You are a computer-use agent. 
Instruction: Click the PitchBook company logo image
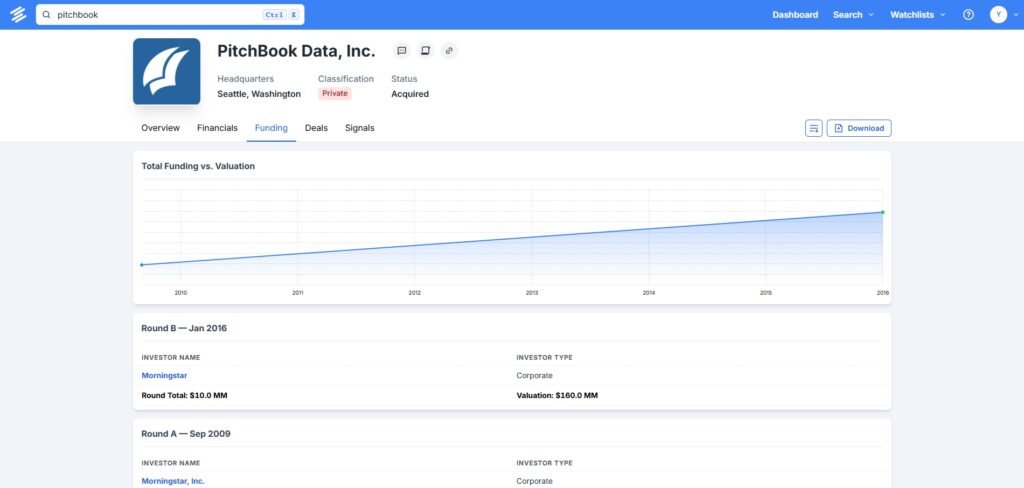166,71
